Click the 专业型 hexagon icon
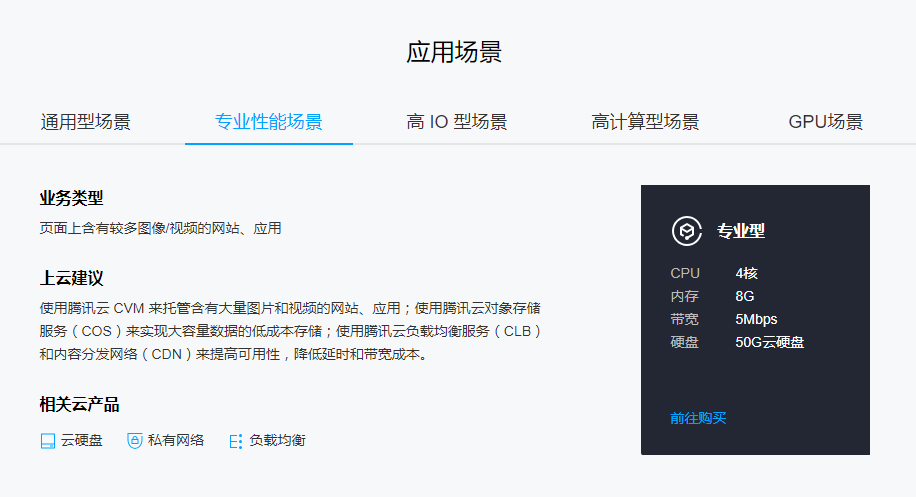916x497 pixels. 686,231
